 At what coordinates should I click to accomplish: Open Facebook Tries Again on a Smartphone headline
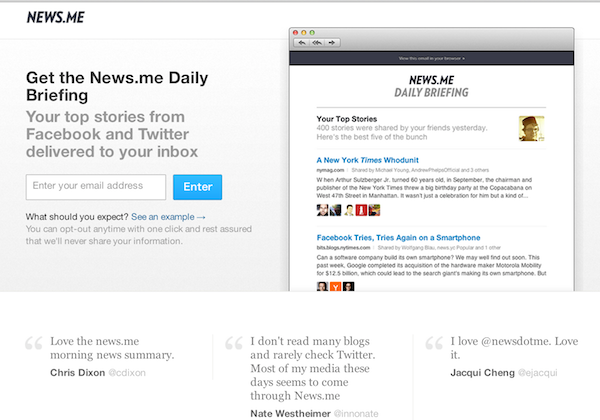pos(398,237)
